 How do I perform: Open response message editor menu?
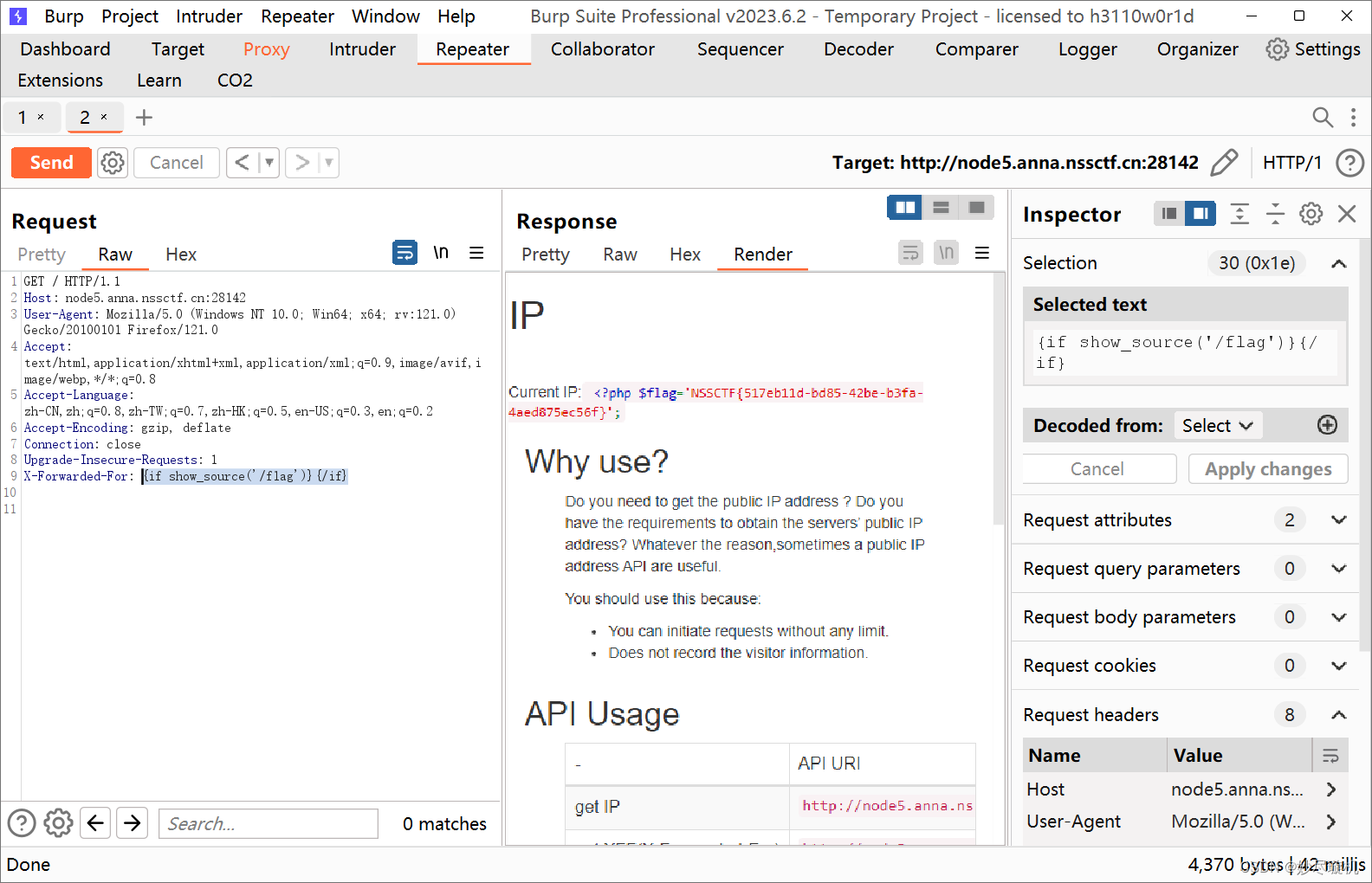(982, 253)
